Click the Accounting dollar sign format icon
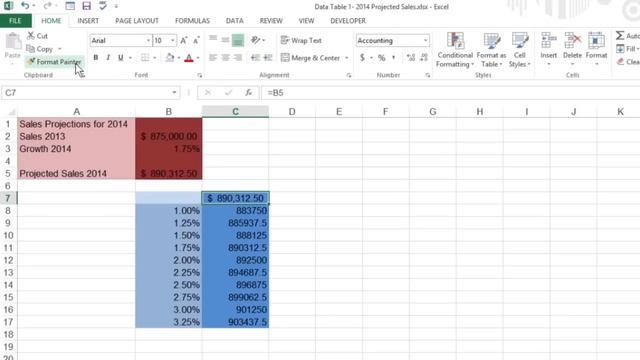 pos(362,58)
